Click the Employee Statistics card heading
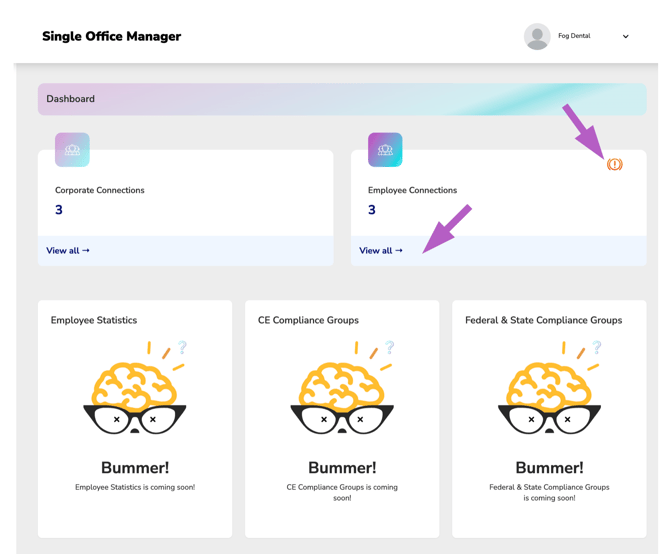The height and width of the screenshot is (554, 670). click(94, 320)
